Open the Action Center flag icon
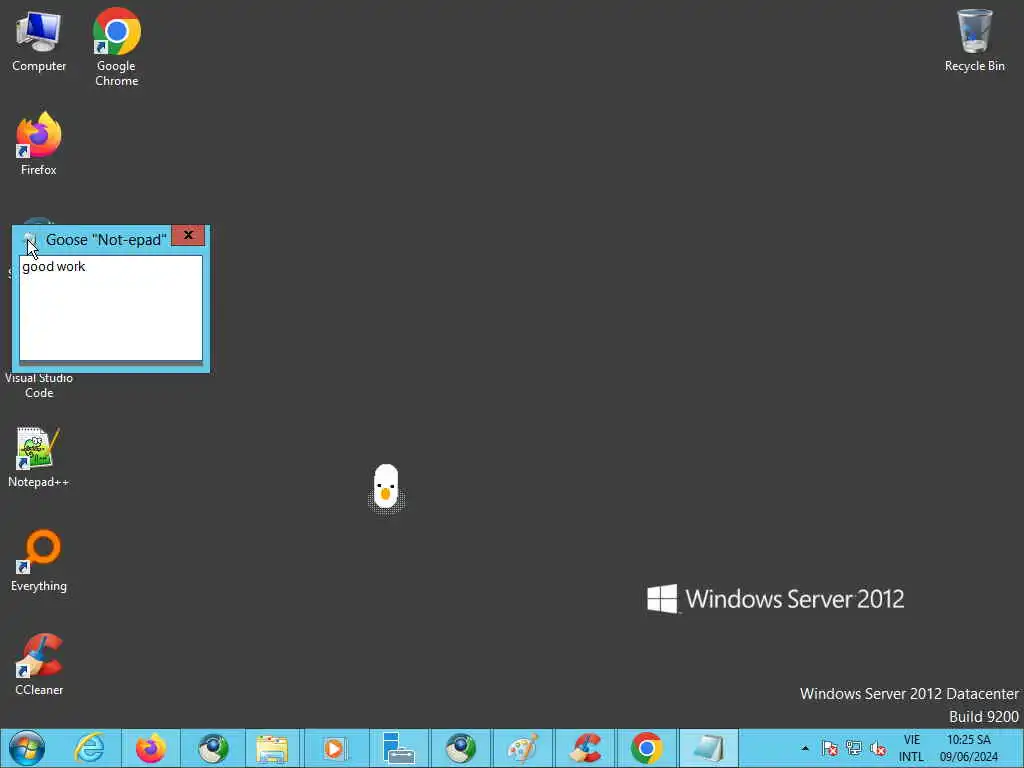The height and width of the screenshot is (768, 1024). [x=829, y=748]
